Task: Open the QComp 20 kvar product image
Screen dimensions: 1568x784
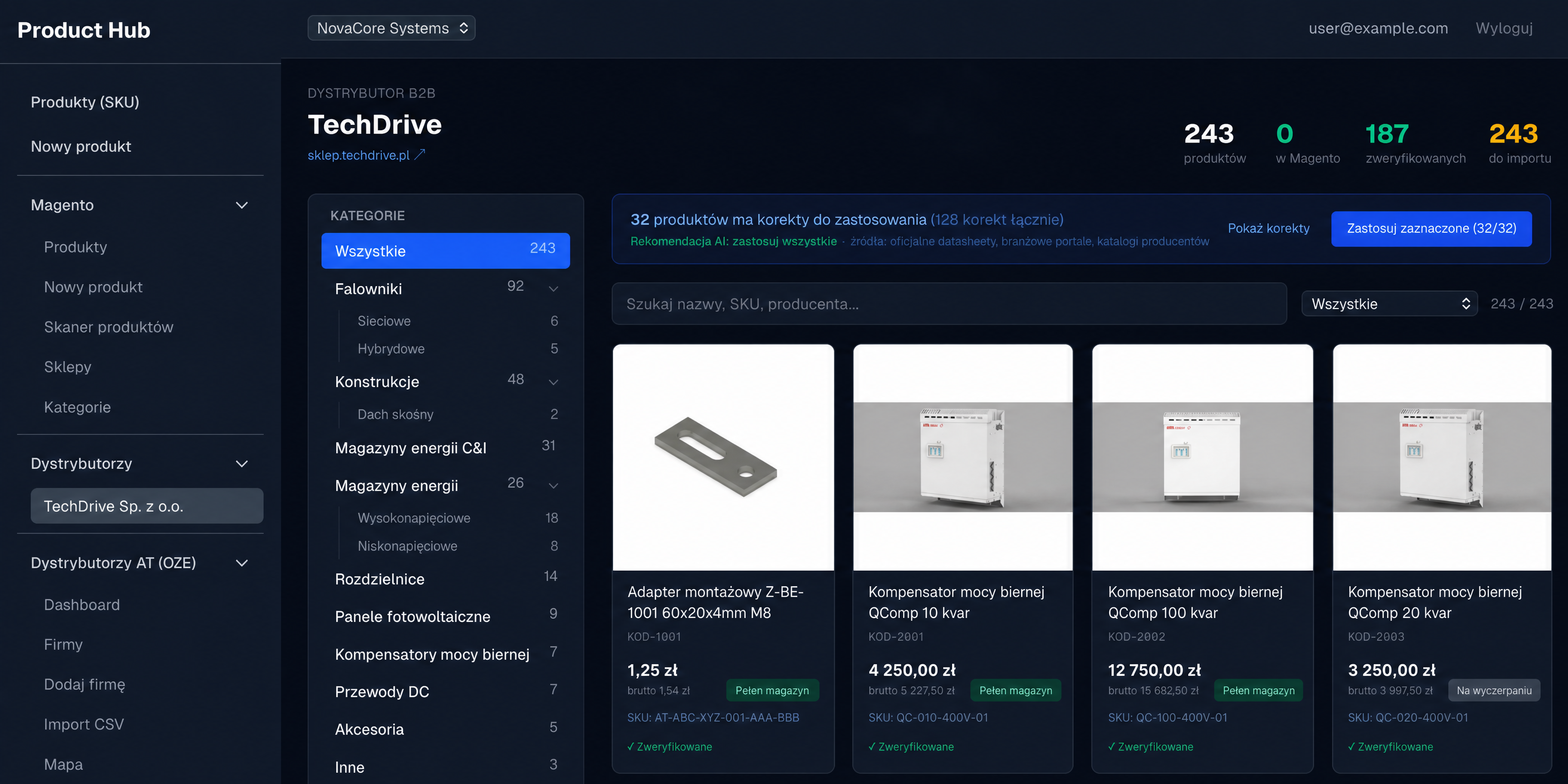Action: [1442, 458]
